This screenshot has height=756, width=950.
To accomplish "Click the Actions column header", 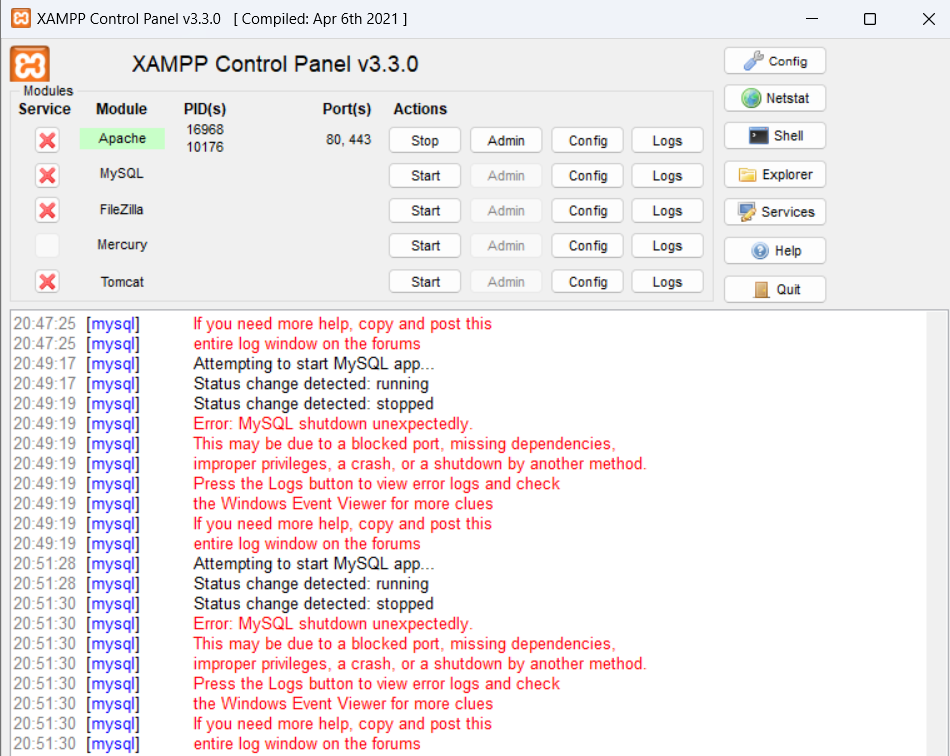I will [x=420, y=109].
